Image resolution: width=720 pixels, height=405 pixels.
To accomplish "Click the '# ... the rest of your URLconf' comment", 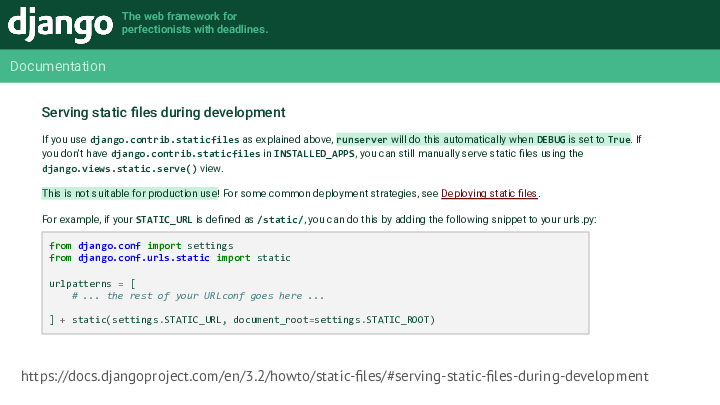I will [x=198, y=296].
